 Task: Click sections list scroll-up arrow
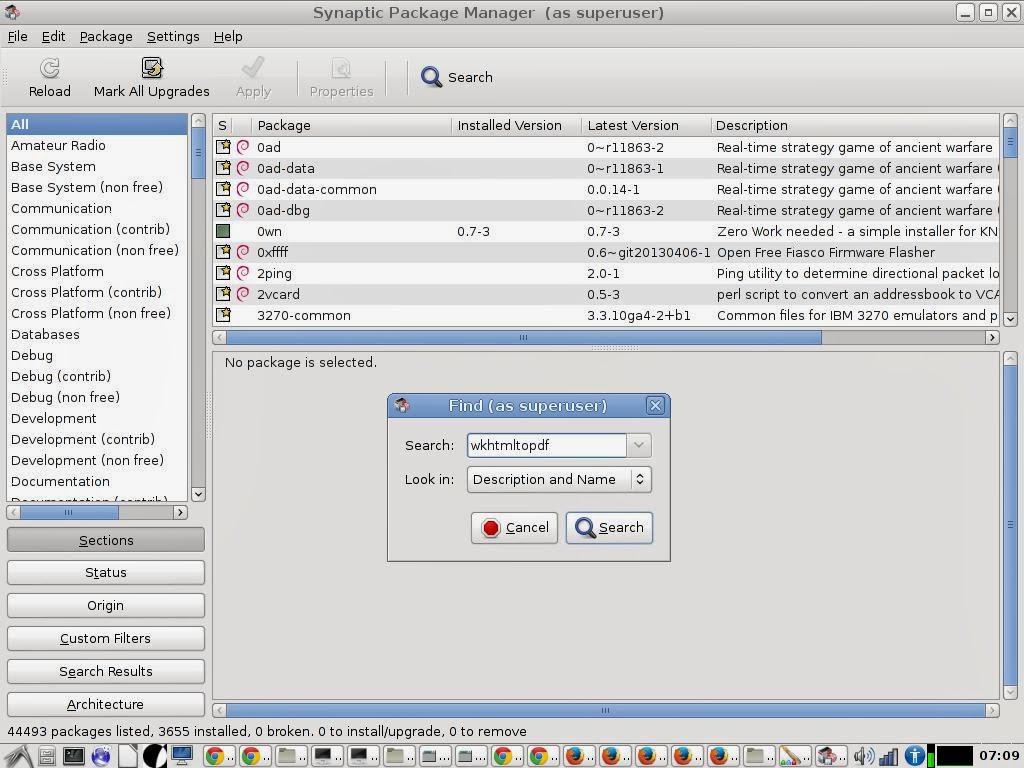click(x=199, y=121)
